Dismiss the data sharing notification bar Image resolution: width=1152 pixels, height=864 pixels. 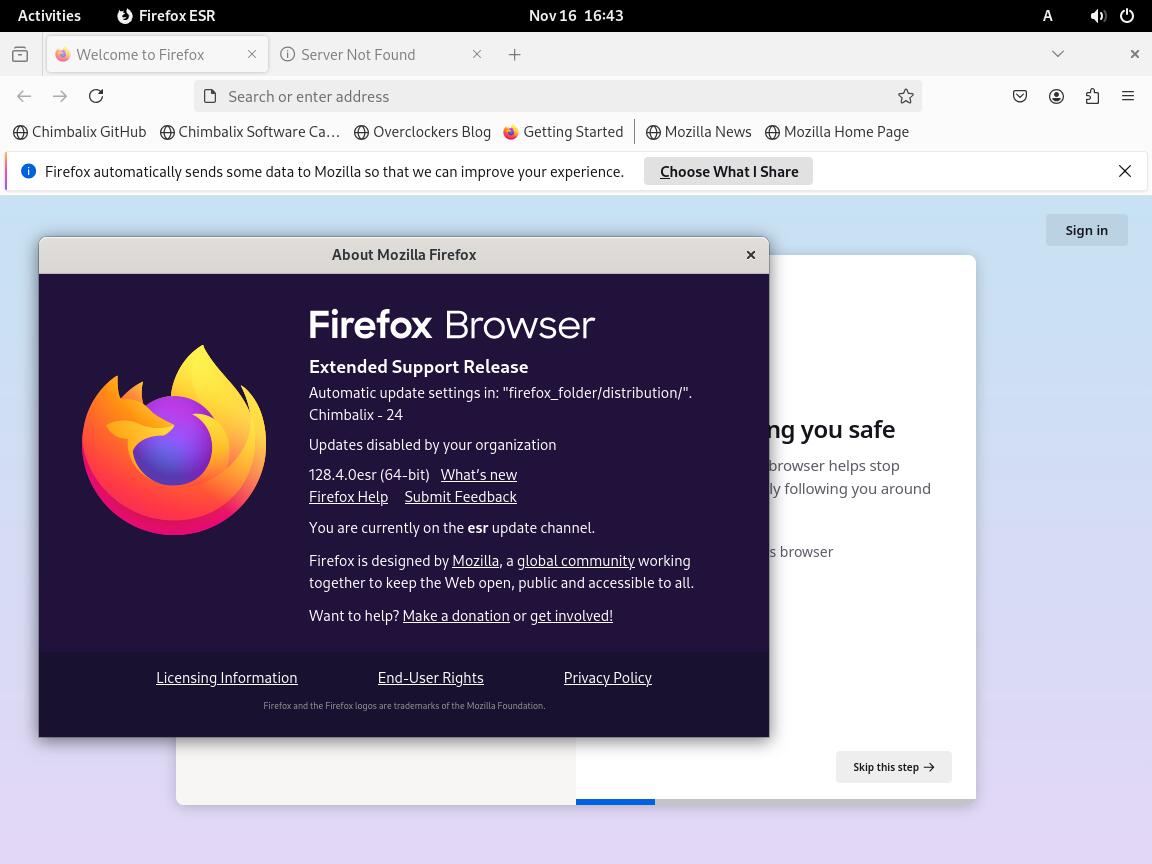[1125, 171]
